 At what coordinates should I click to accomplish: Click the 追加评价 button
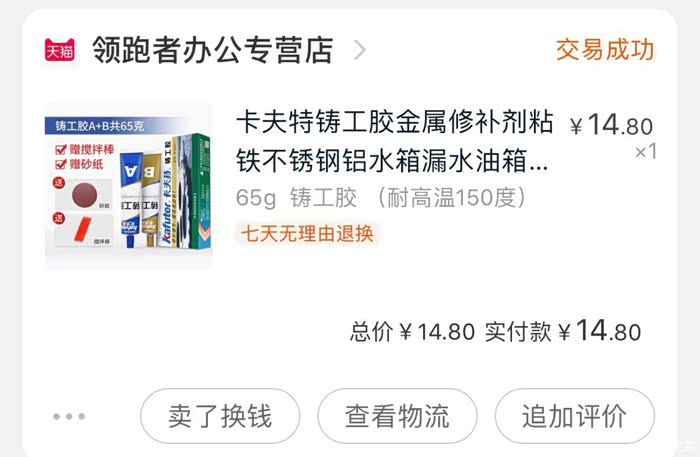coord(575,416)
